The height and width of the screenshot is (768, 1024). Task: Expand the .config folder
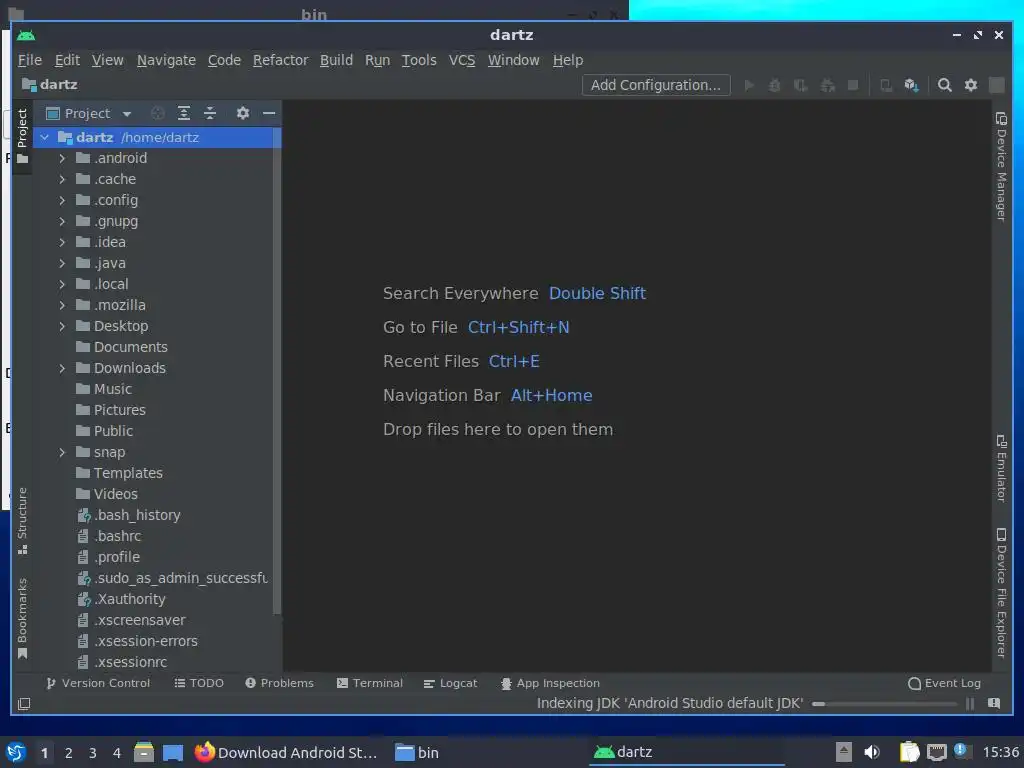pos(62,200)
